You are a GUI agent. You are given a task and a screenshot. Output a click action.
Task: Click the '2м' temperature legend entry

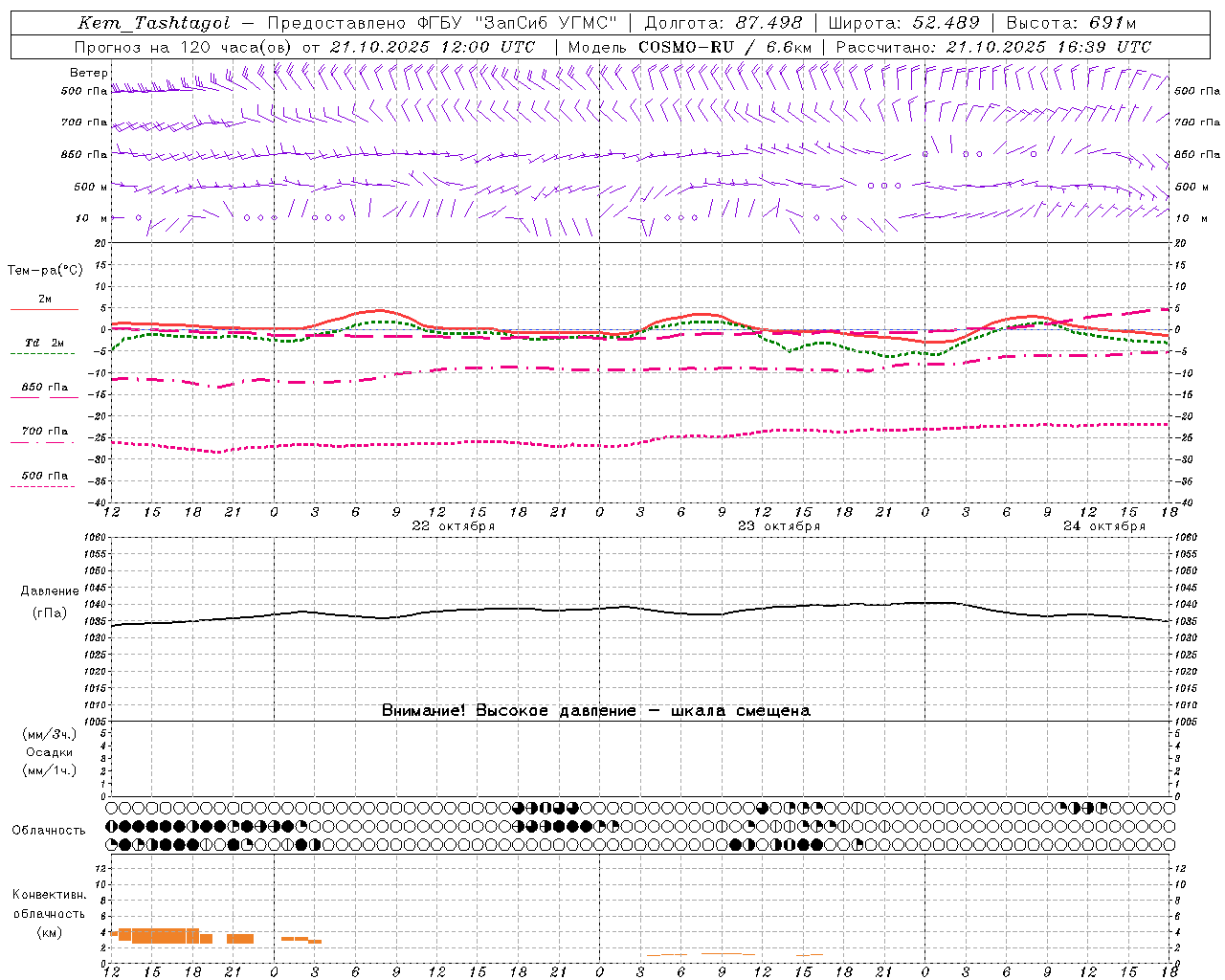45,299
